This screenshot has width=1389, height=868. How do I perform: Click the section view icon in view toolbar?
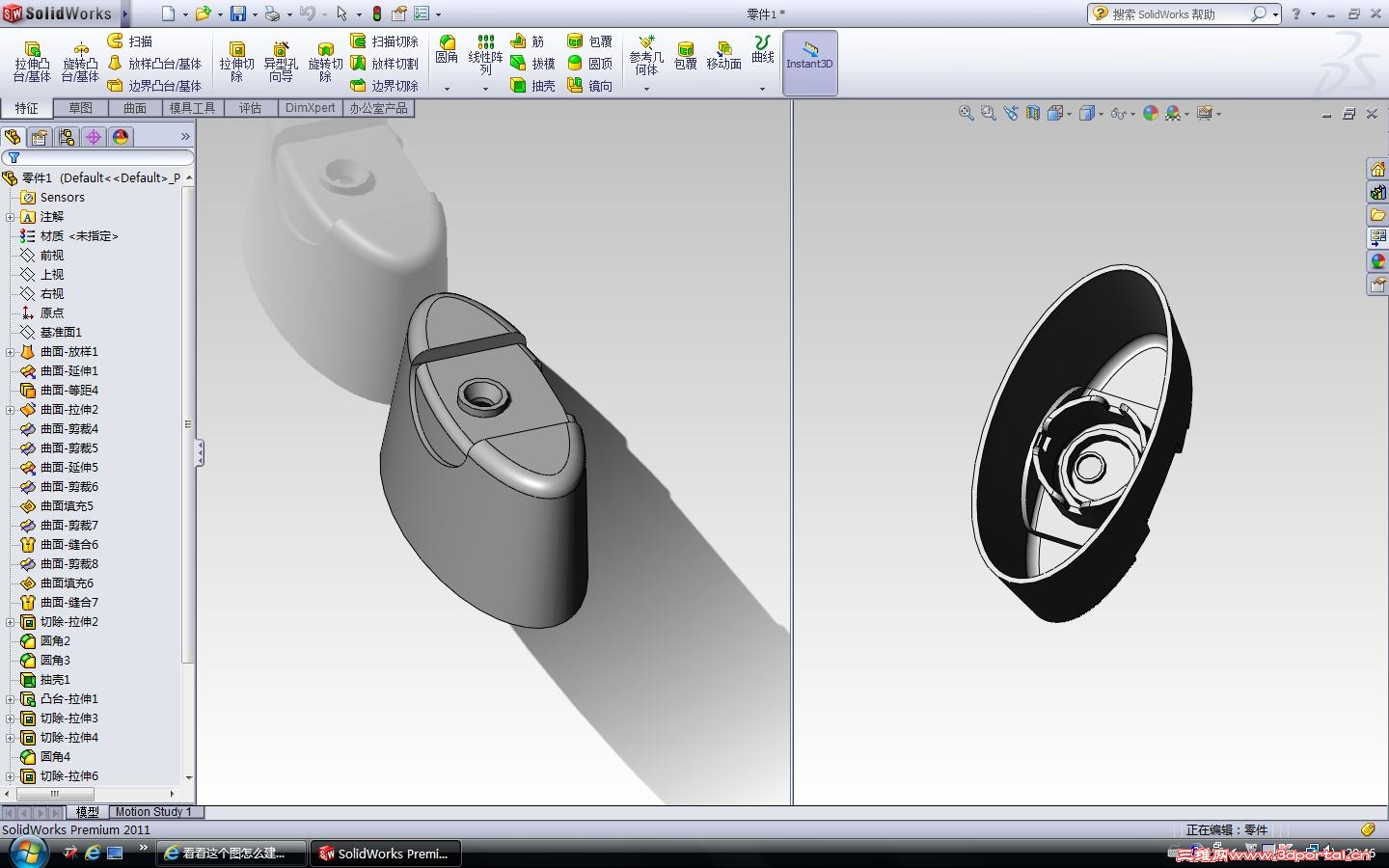tap(1033, 113)
